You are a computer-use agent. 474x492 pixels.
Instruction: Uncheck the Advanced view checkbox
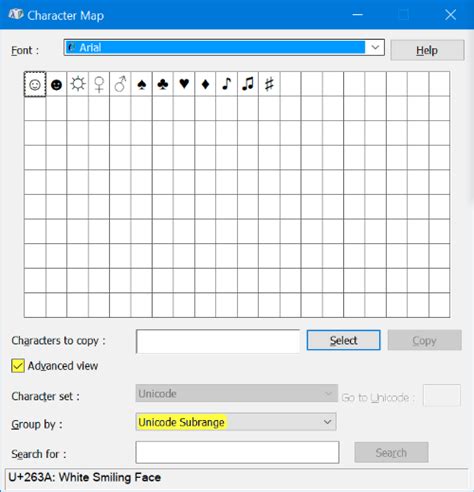18,366
